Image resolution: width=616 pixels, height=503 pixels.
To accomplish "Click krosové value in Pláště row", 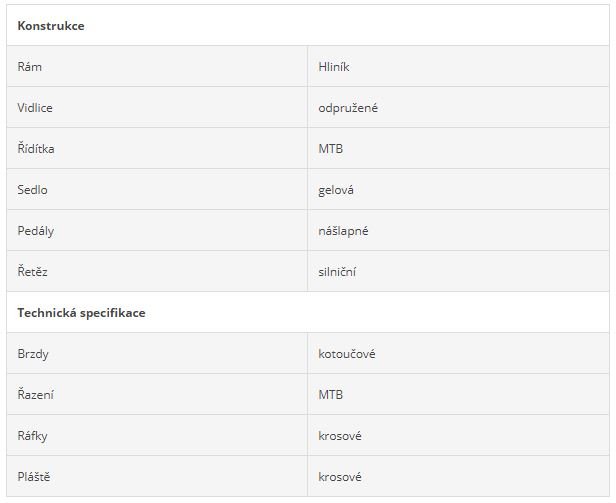I will coord(340,477).
